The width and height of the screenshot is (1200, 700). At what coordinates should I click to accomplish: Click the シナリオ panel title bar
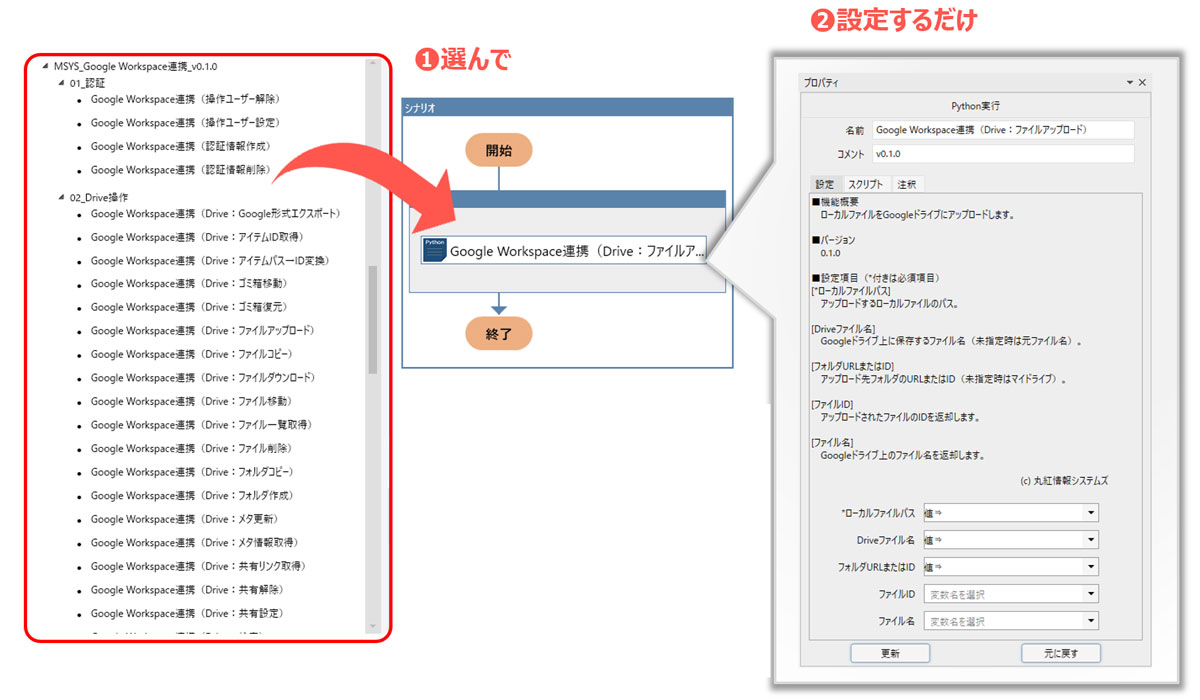tap(567, 107)
